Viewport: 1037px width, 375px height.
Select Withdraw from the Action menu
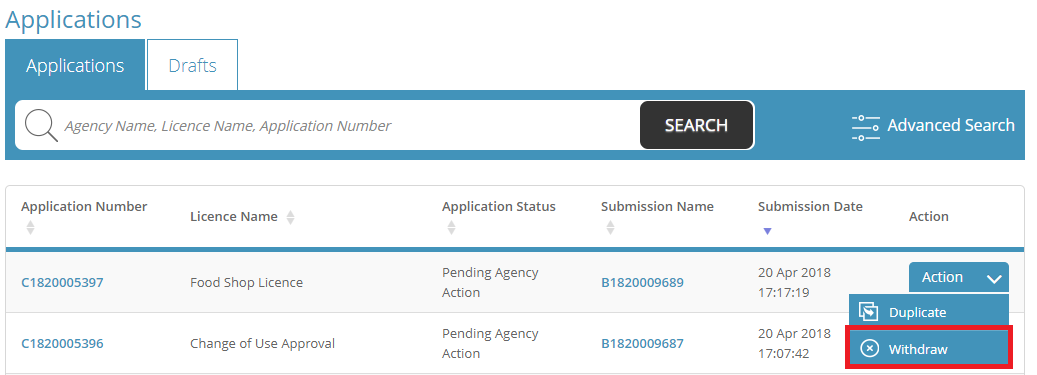929,348
